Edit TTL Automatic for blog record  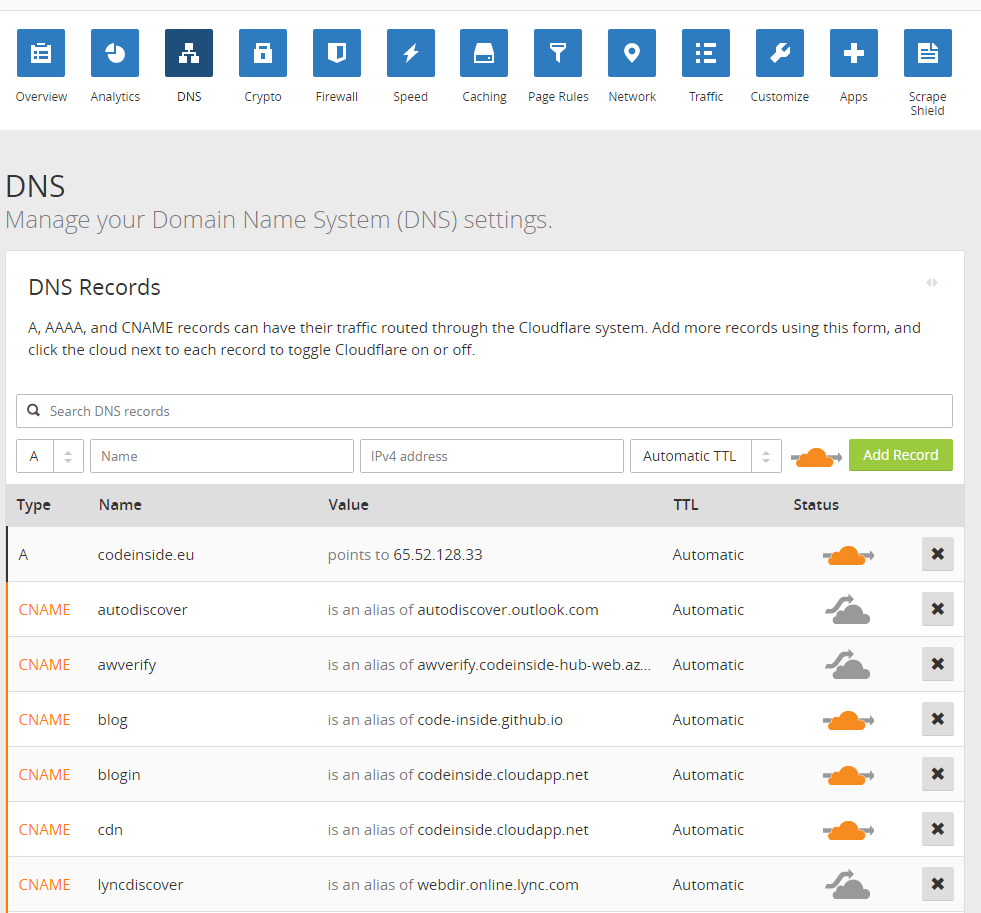tap(708, 720)
